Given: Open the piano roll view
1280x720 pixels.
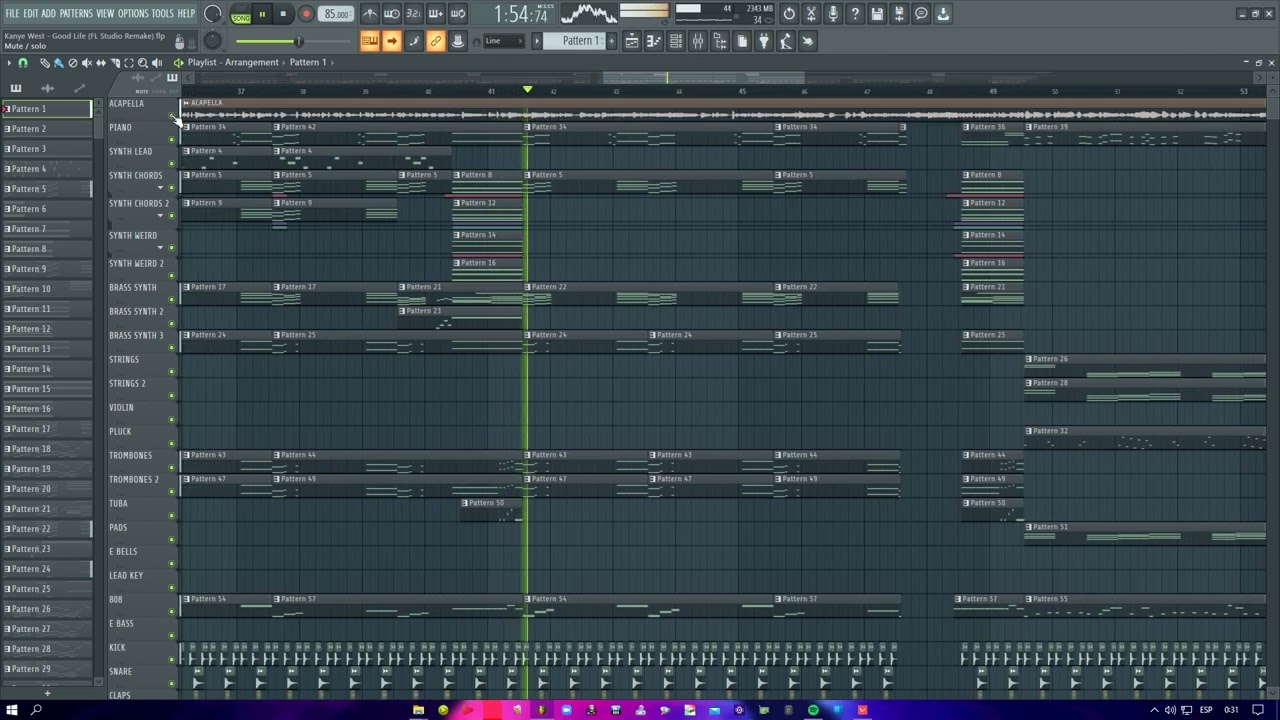Looking at the screenshot, I should (654, 41).
